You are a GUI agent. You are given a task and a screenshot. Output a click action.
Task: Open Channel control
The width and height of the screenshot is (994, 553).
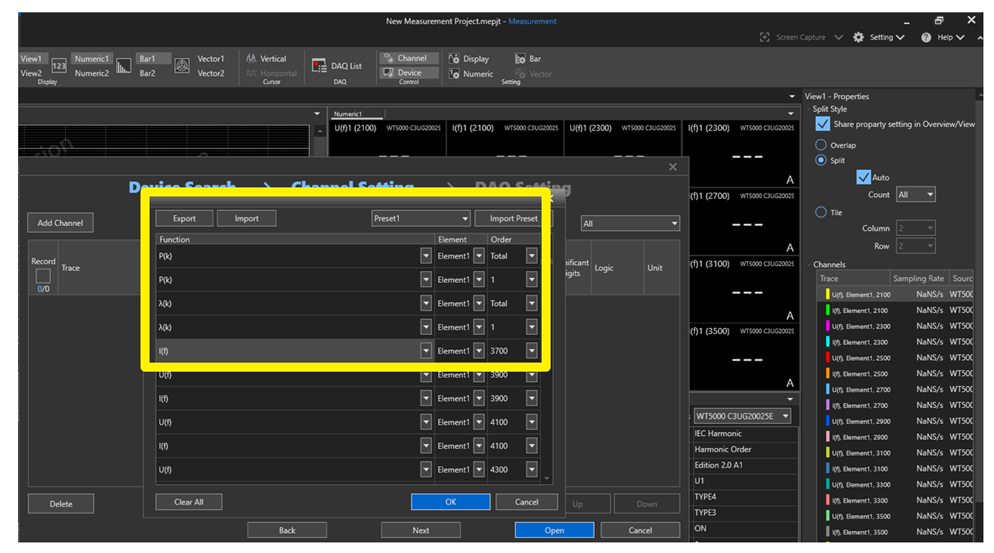tap(409, 58)
